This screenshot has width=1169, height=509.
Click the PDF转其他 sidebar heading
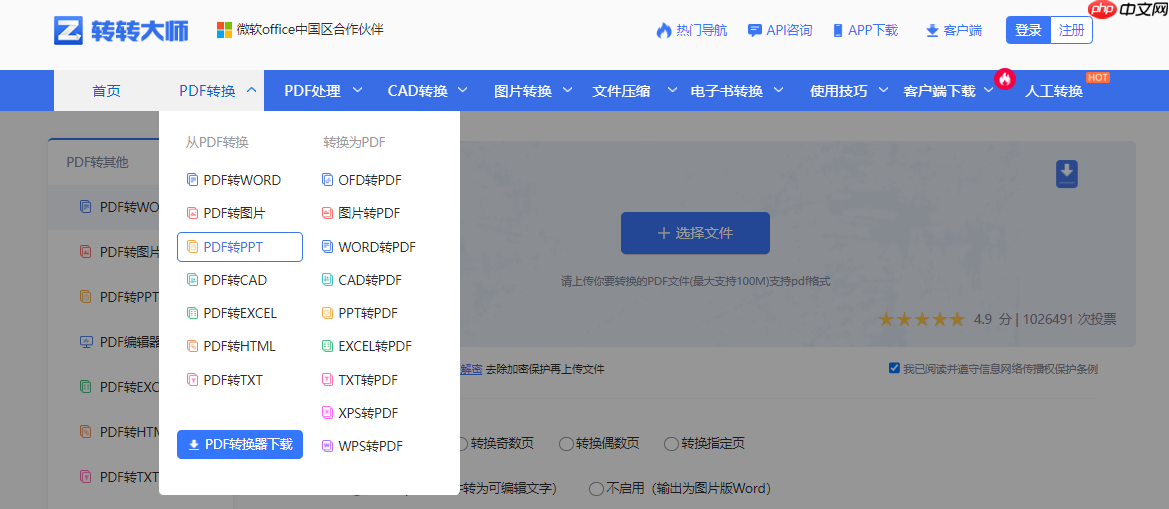click(98, 162)
